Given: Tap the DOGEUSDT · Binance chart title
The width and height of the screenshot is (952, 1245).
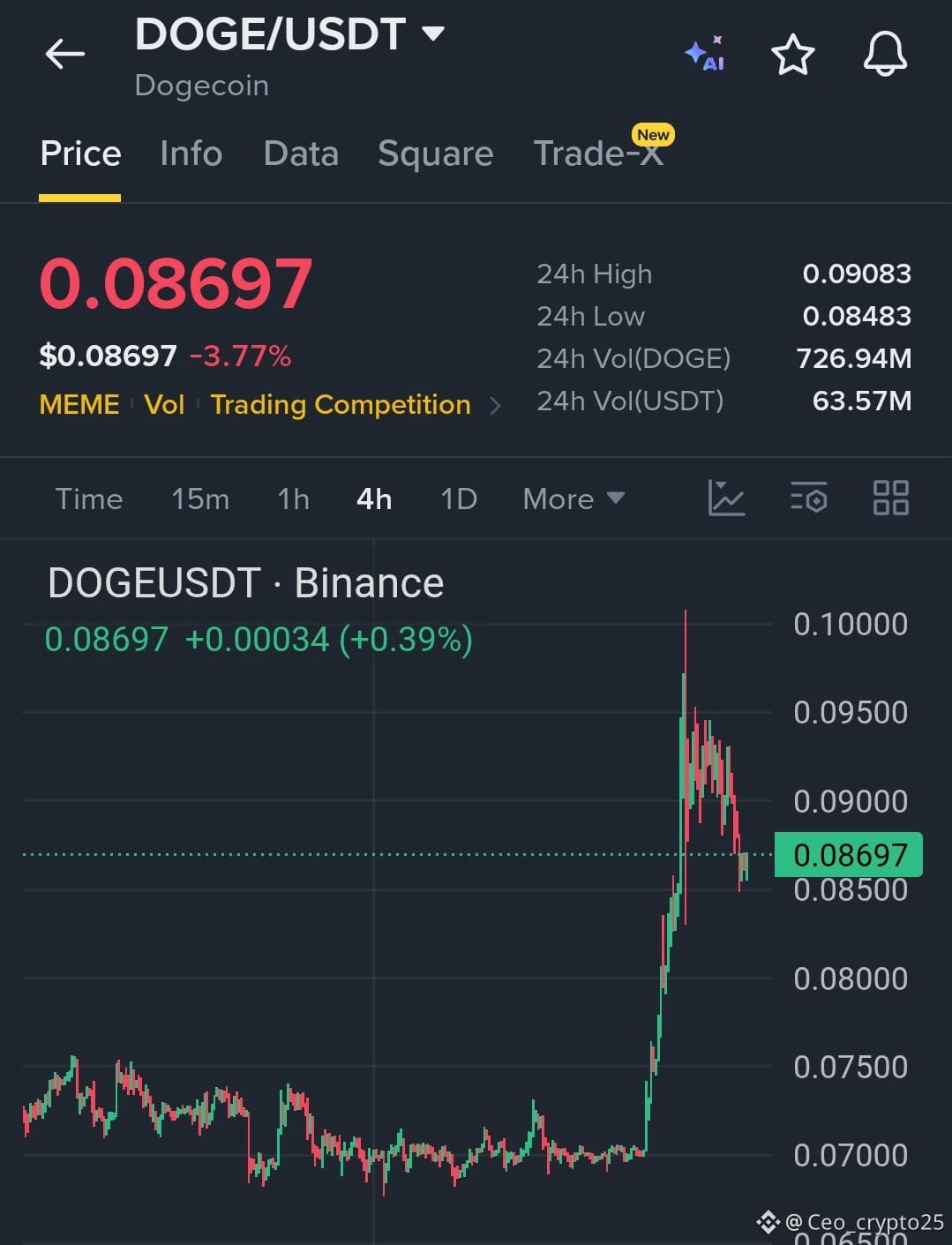Looking at the screenshot, I should 246,583.
